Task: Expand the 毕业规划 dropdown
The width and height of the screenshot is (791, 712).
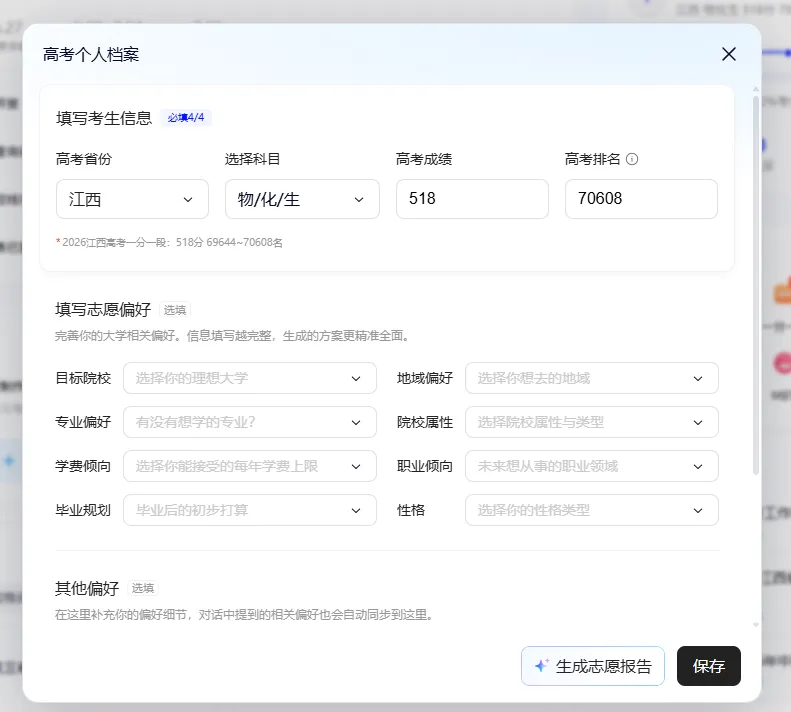Action: pos(250,510)
